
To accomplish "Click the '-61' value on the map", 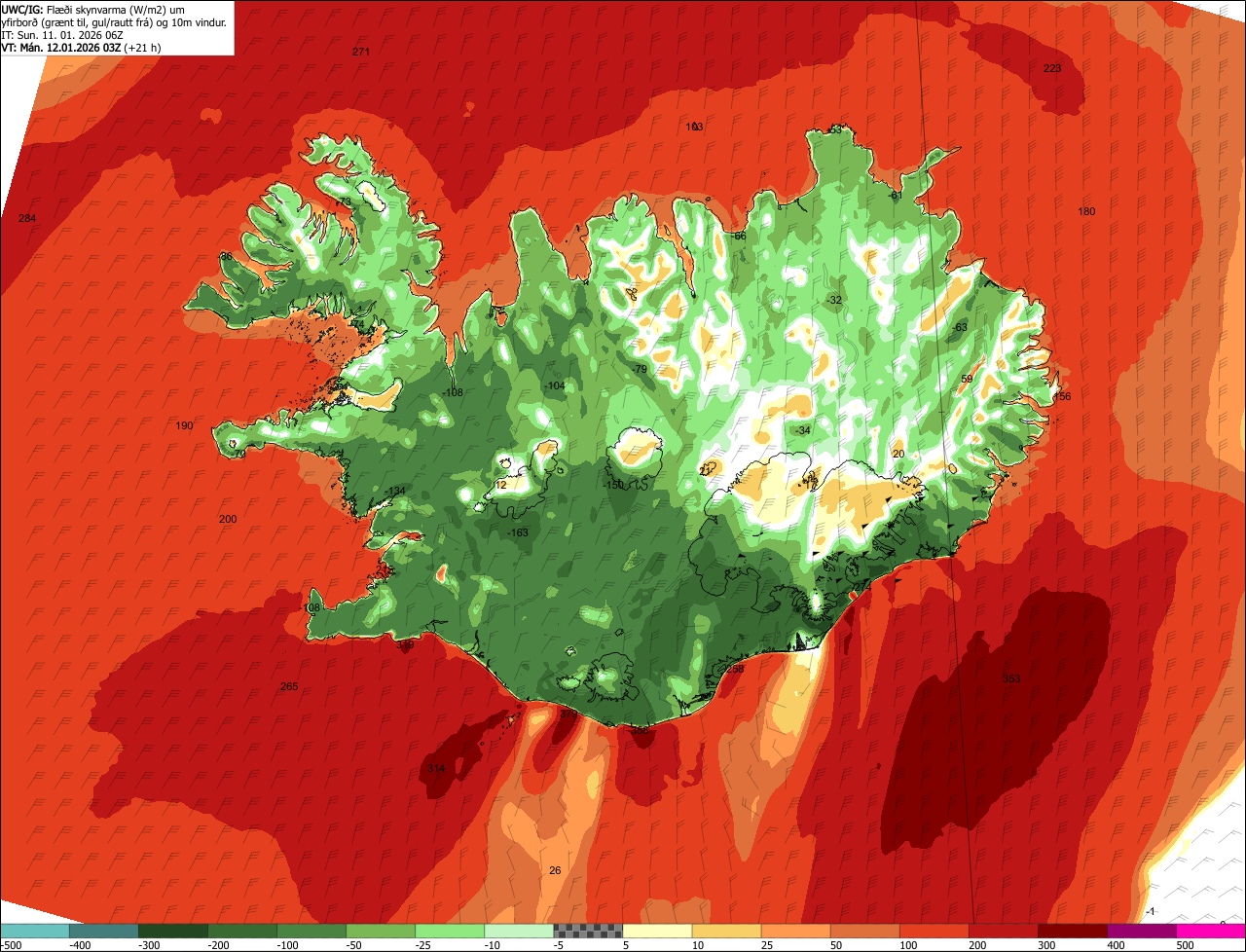I will tap(896, 196).
